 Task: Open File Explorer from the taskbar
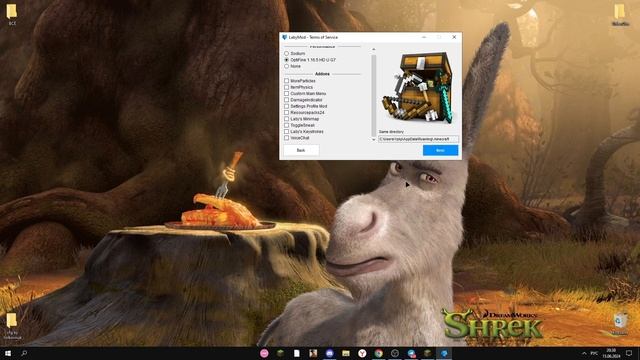pos(346,353)
